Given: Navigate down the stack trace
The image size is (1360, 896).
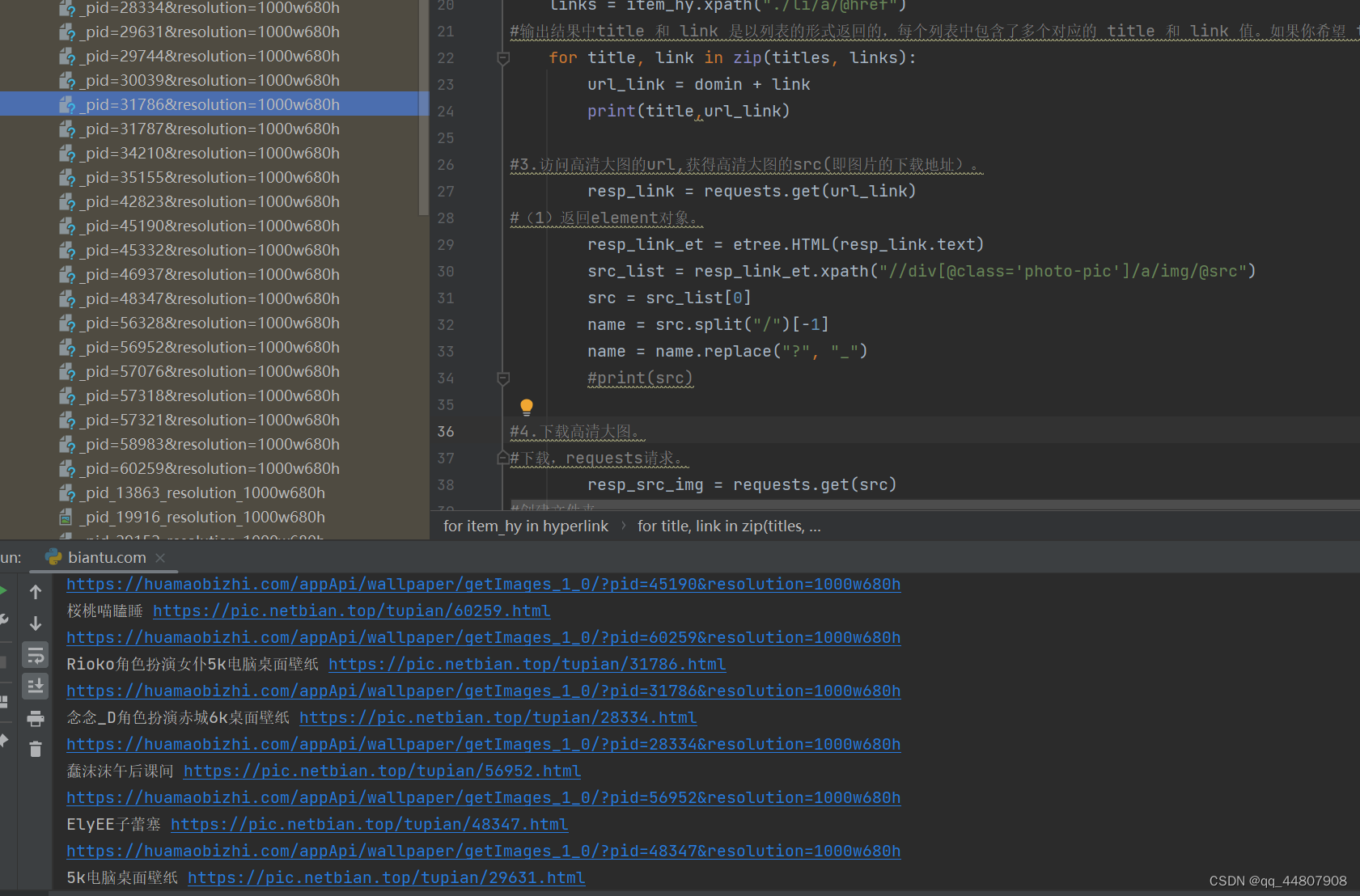Looking at the screenshot, I should pos(36,623).
